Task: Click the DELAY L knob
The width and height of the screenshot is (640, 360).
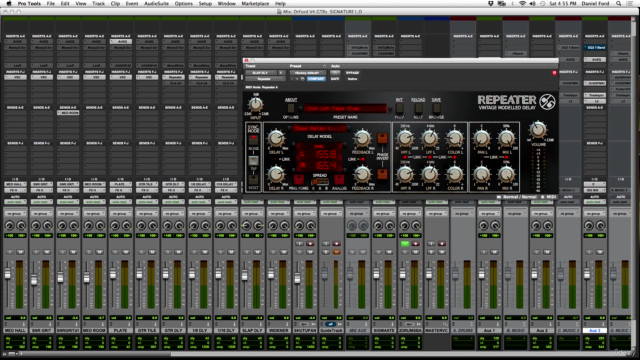Action: (276, 138)
